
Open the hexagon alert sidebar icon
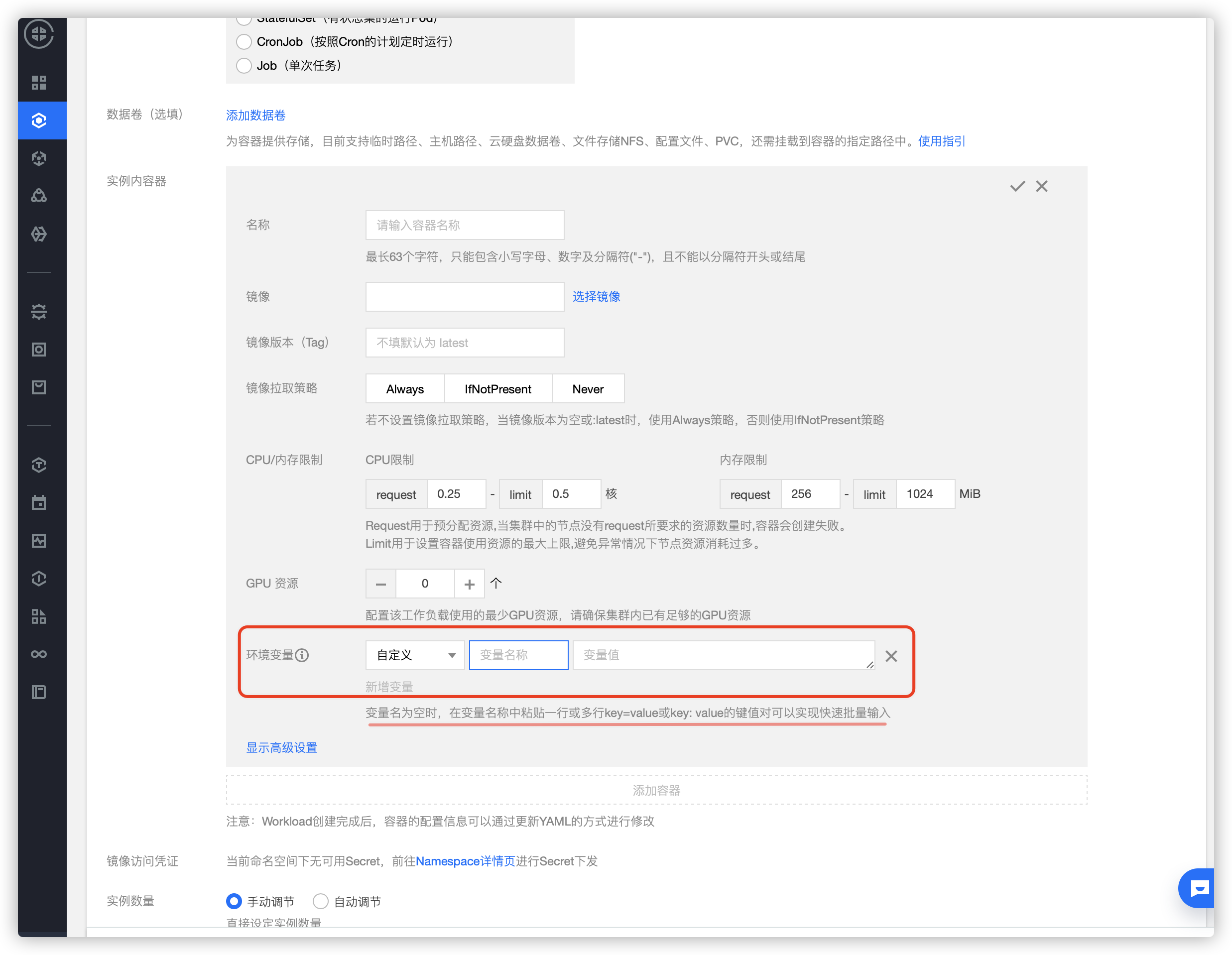(x=39, y=578)
